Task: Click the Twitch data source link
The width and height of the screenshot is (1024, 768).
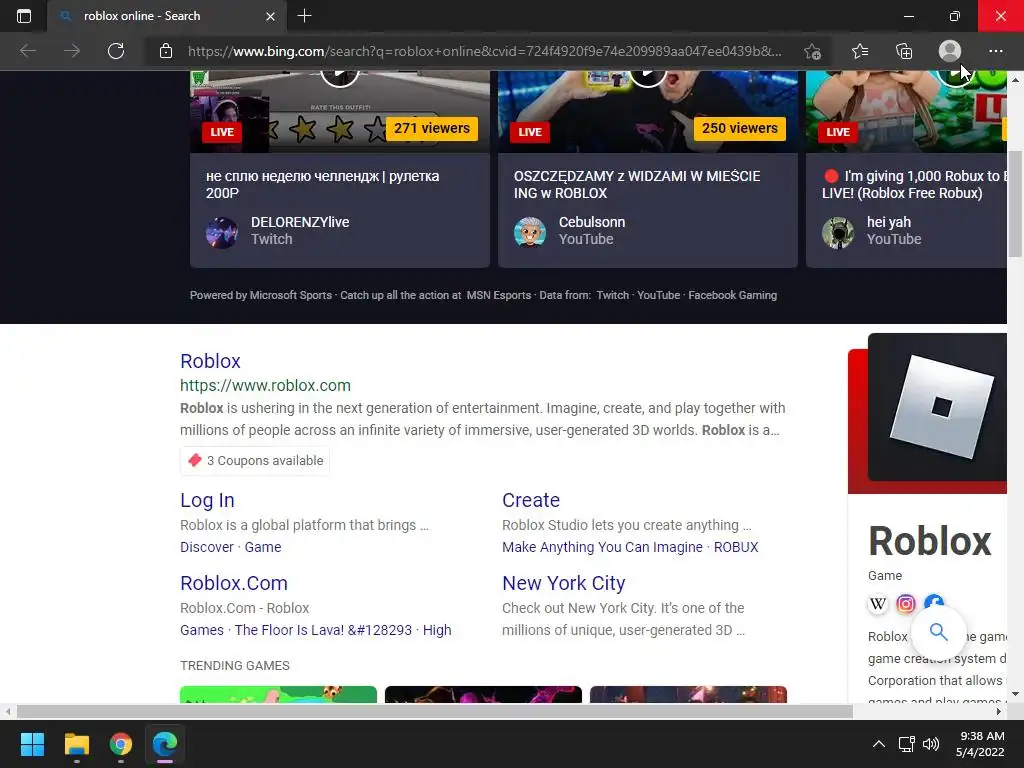Action: (613, 295)
